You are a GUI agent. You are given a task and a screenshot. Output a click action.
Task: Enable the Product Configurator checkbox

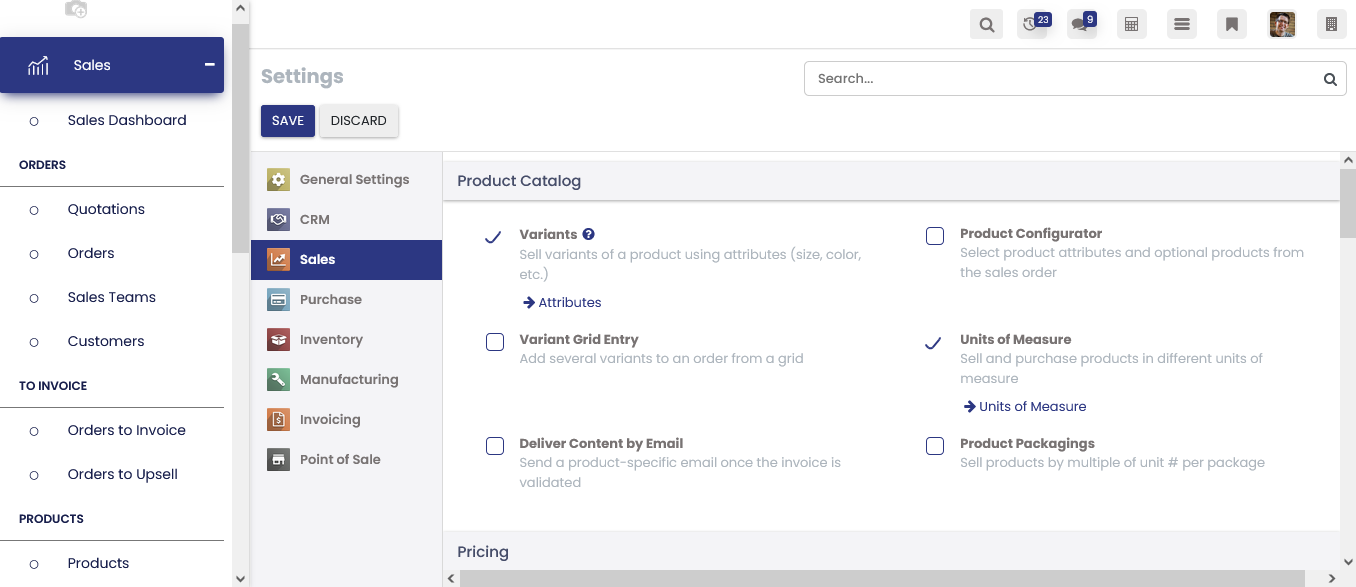pyautogui.click(x=935, y=236)
